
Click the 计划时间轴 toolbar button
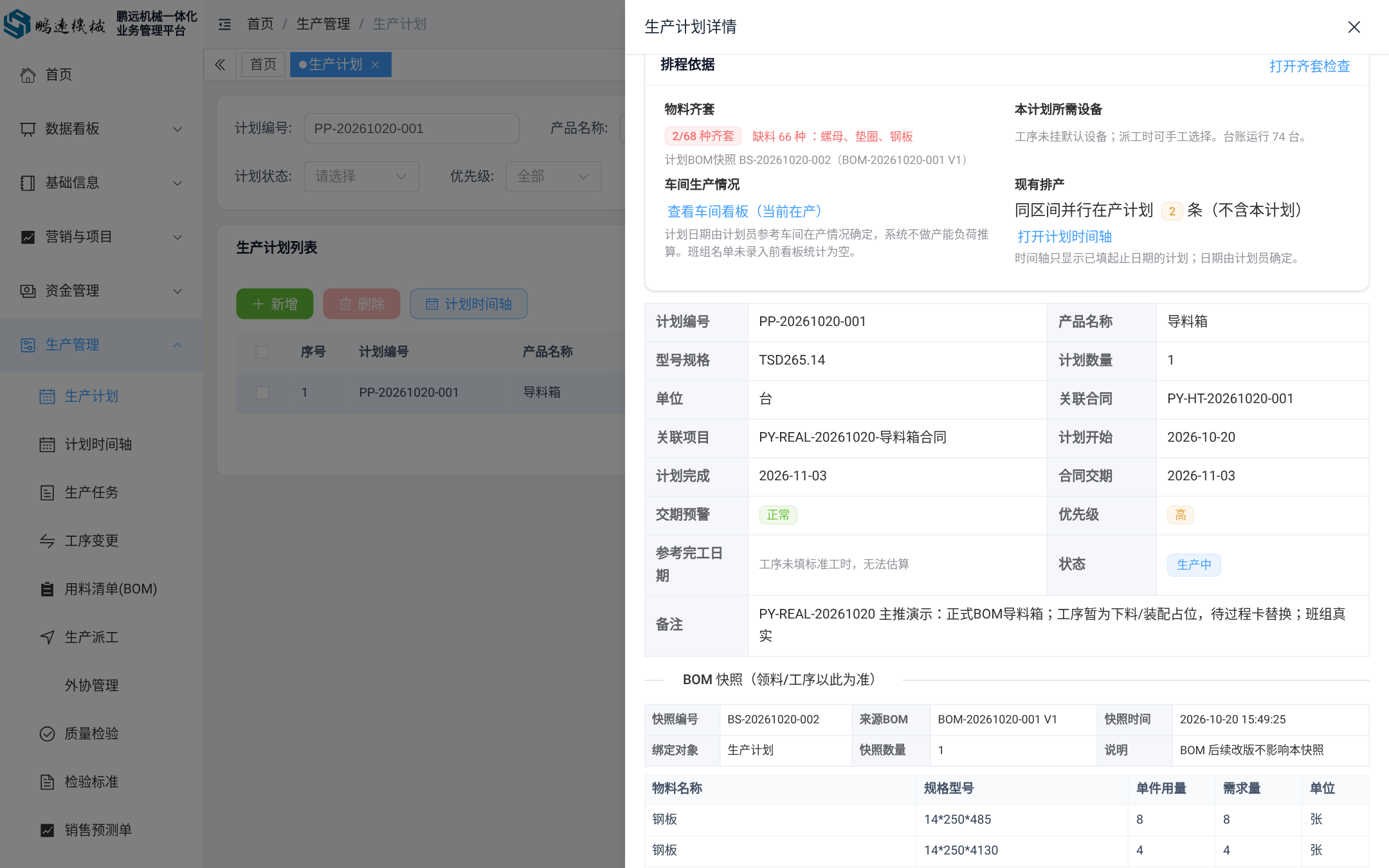(x=469, y=304)
